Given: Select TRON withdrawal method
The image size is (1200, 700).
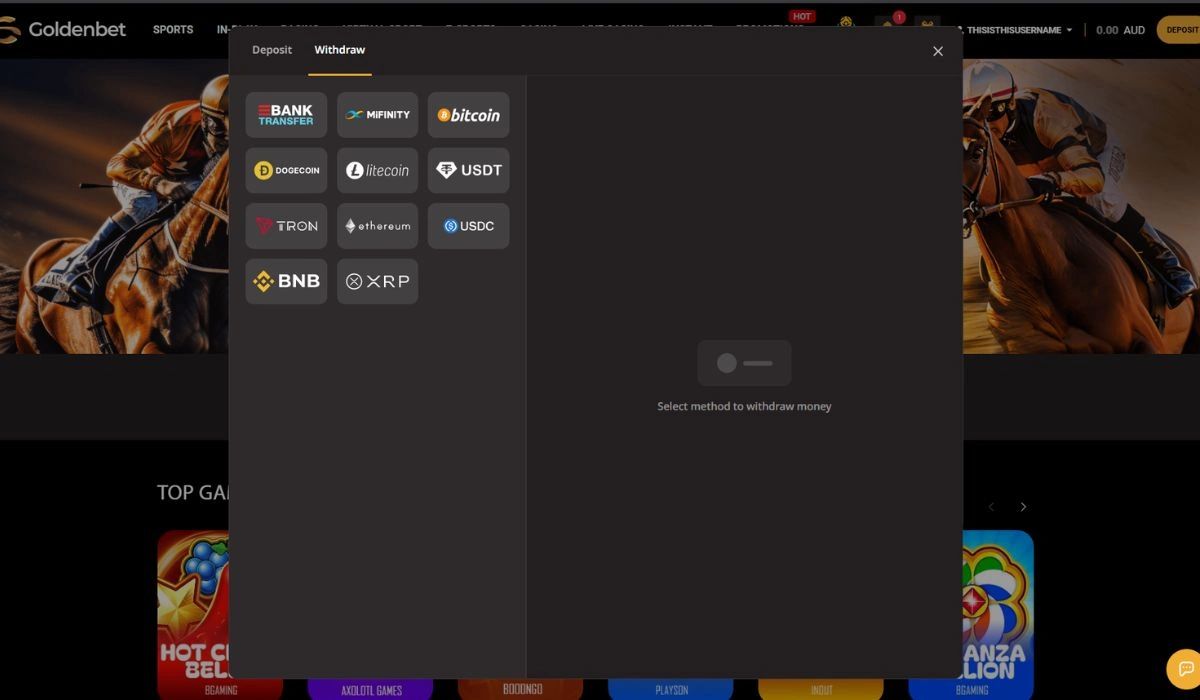Looking at the screenshot, I should coord(286,226).
